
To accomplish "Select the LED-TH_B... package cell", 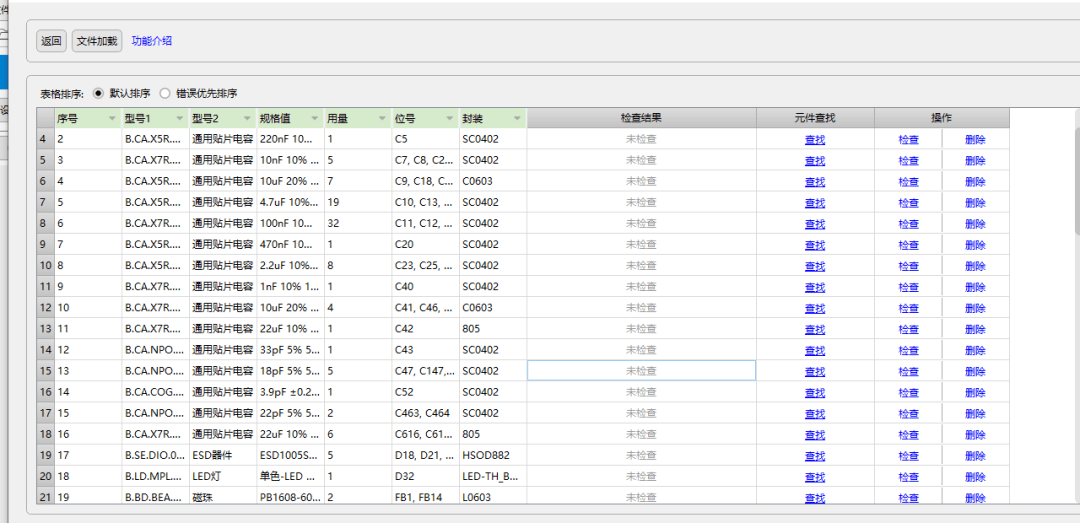I will click(493, 477).
